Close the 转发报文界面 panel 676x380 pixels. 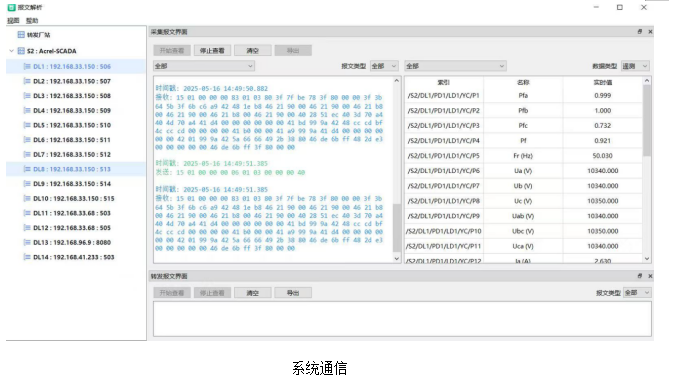[650, 276]
